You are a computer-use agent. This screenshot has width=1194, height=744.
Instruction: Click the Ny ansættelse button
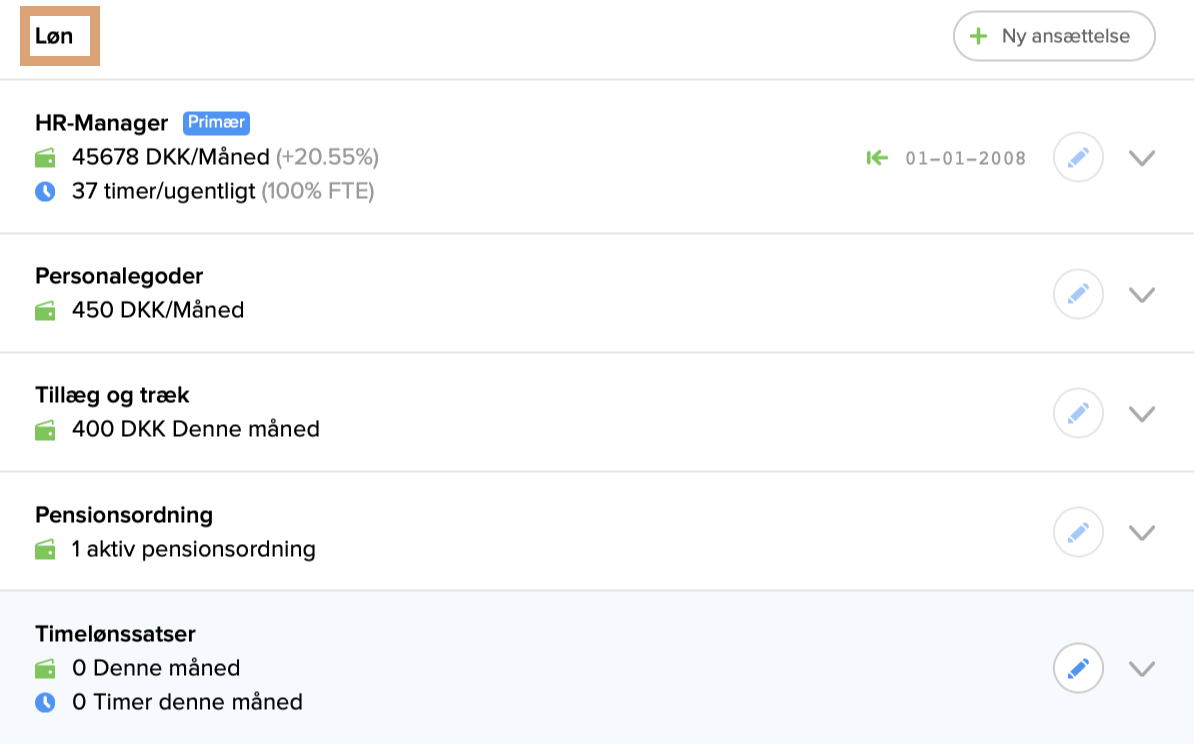(1054, 37)
